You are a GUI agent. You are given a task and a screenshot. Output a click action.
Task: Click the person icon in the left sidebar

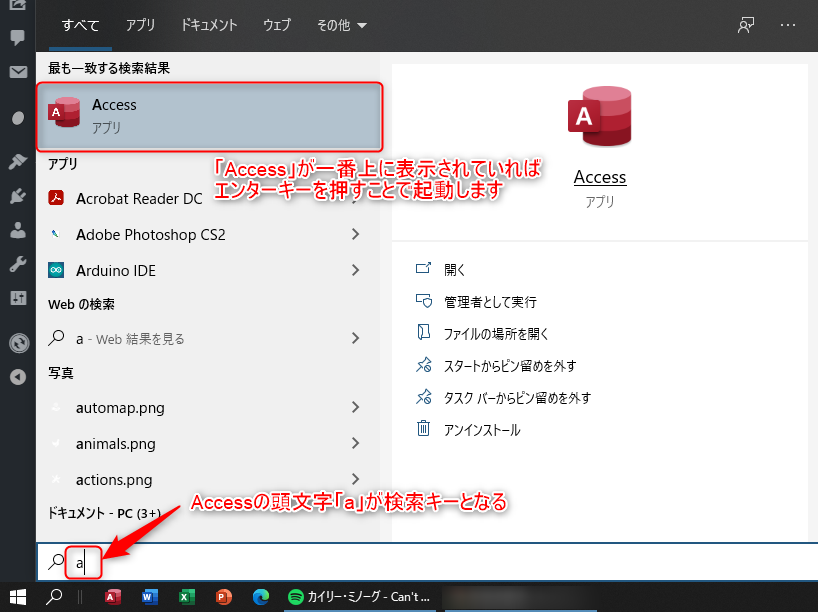click(18, 230)
